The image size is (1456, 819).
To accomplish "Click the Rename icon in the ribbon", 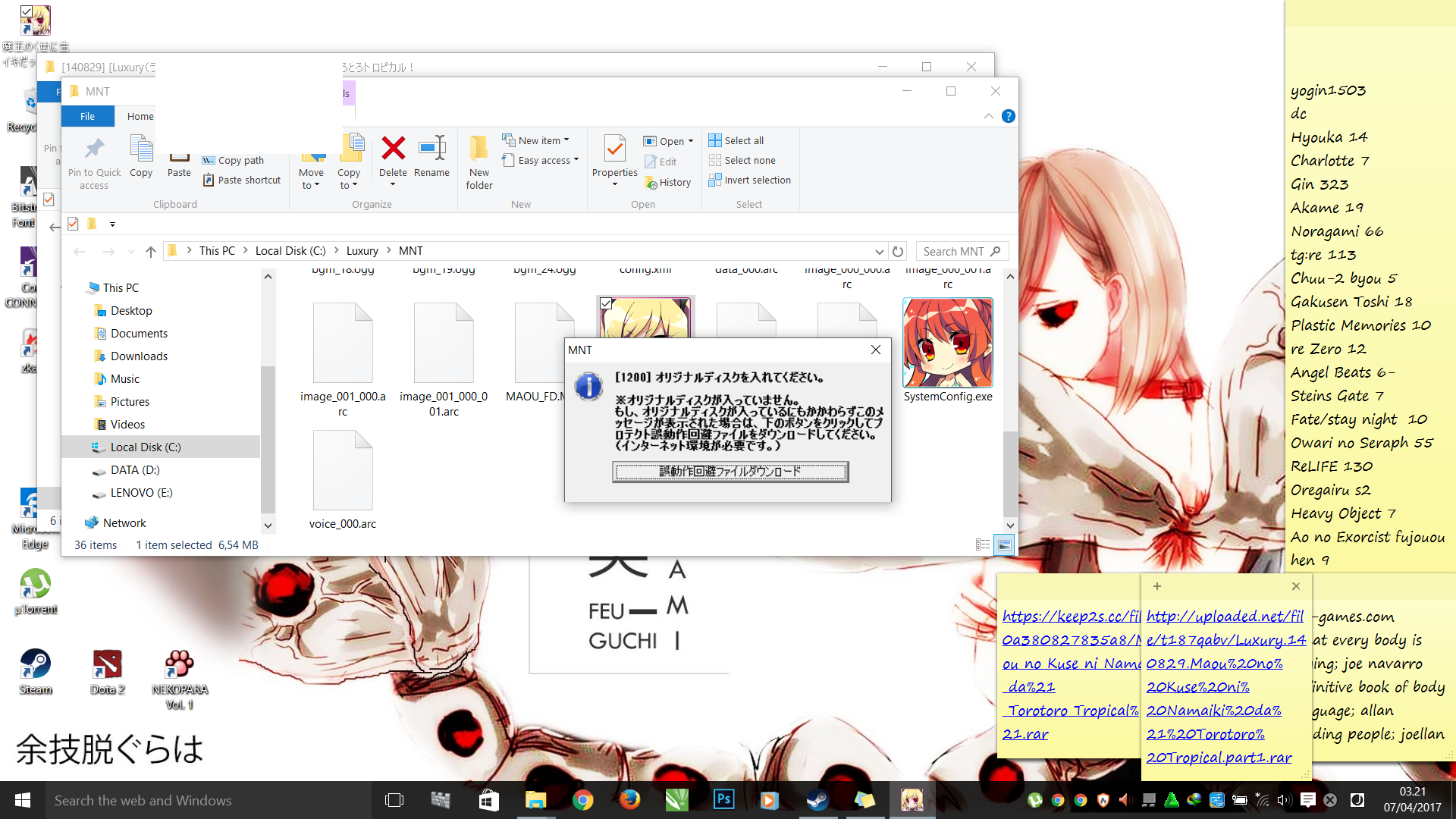I will tap(431, 156).
